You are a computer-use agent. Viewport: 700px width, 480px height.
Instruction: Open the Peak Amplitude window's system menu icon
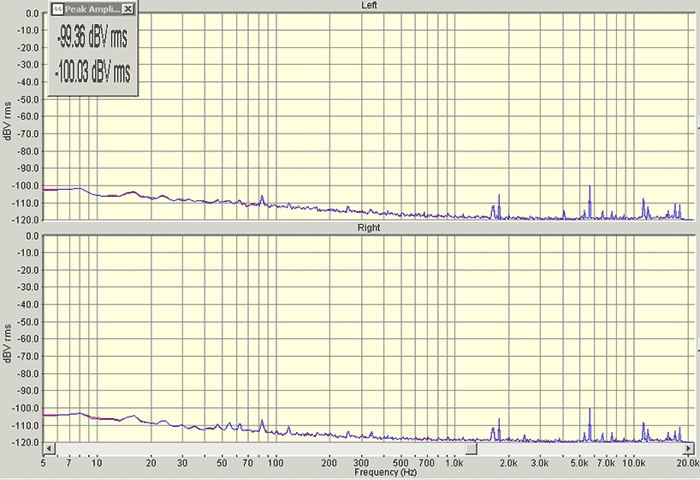[57, 8]
